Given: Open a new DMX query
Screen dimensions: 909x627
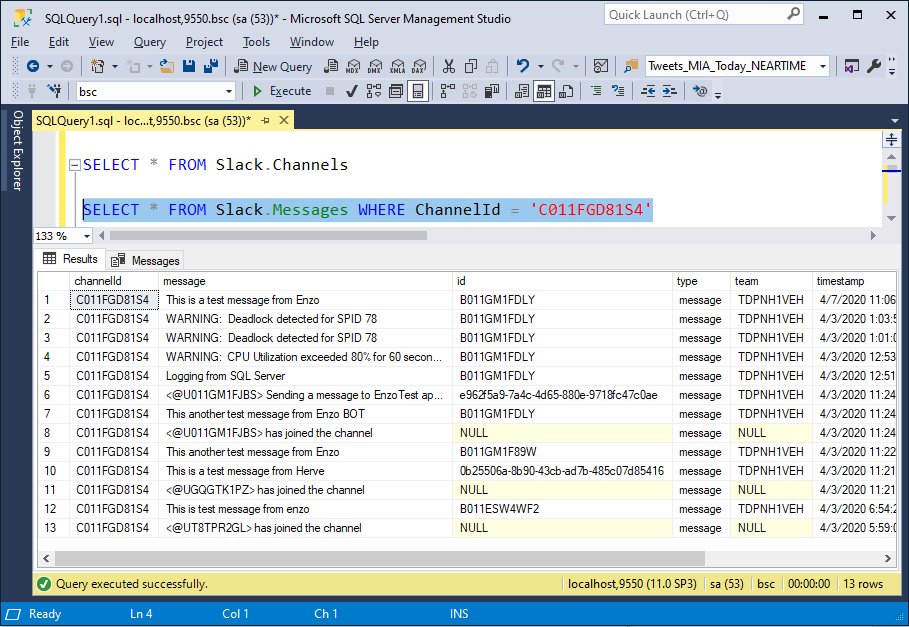Looking at the screenshot, I should point(375,66).
